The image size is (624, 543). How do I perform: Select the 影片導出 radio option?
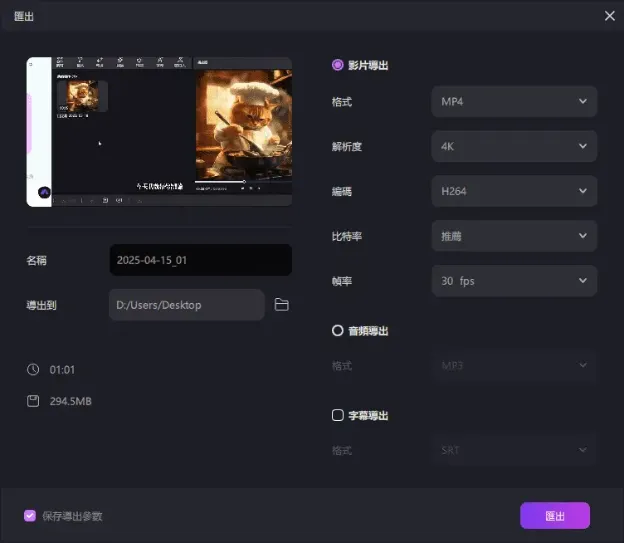pyautogui.click(x=337, y=65)
